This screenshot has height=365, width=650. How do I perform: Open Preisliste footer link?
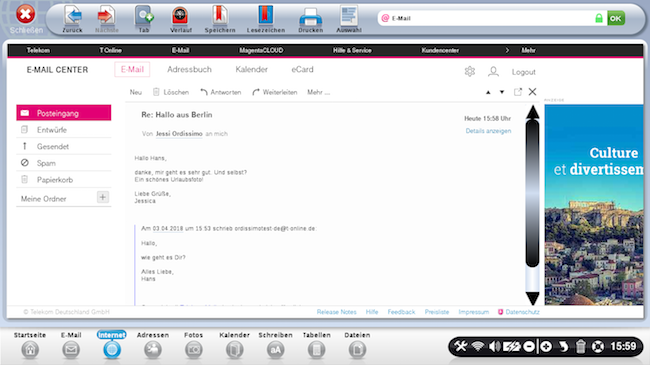tap(437, 312)
